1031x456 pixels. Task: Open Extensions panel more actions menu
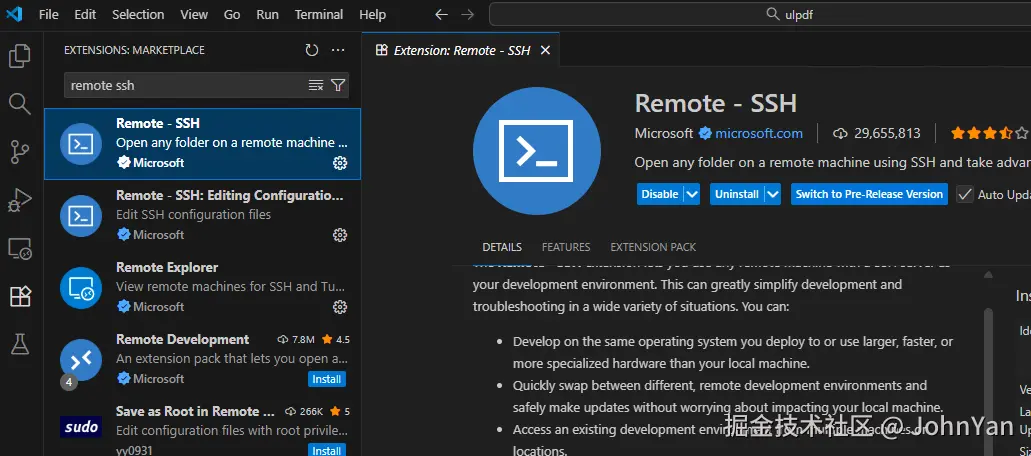(x=338, y=50)
